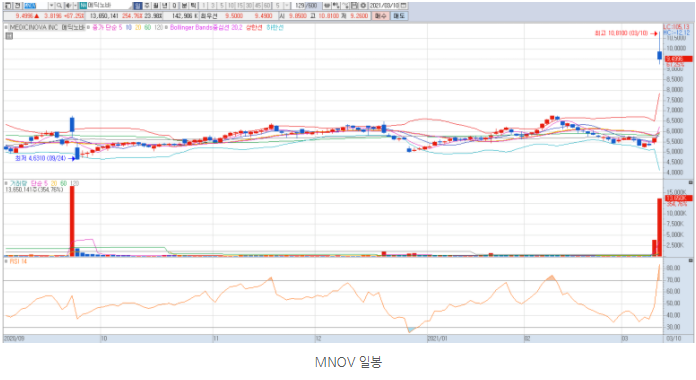This screenshot has height=380, width=696.
Task: Select the 30 interval button
Action: [249, 5]
